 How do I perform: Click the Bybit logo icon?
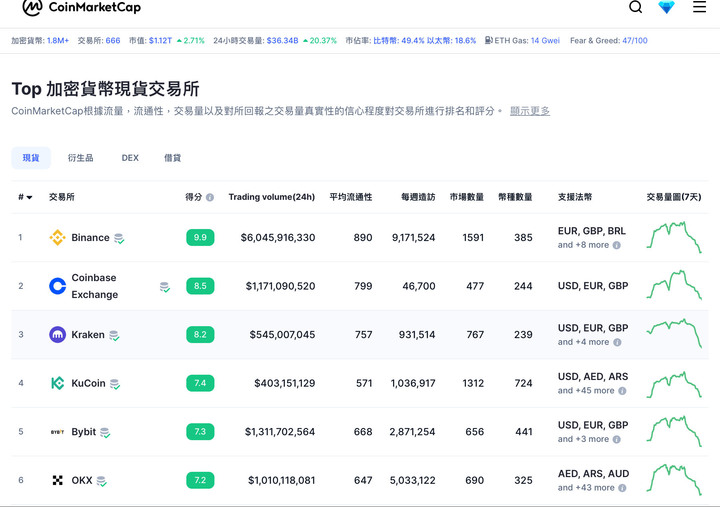[57, 432]
